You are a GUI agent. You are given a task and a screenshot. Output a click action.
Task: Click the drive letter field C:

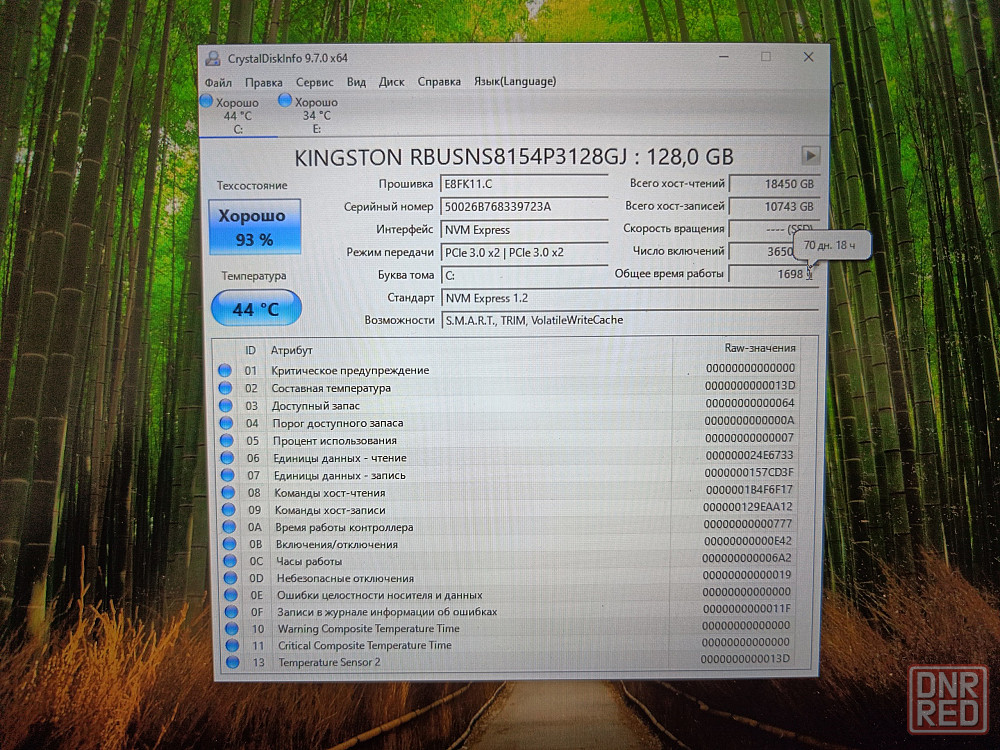pyautogui.click(x=524, y=276)
